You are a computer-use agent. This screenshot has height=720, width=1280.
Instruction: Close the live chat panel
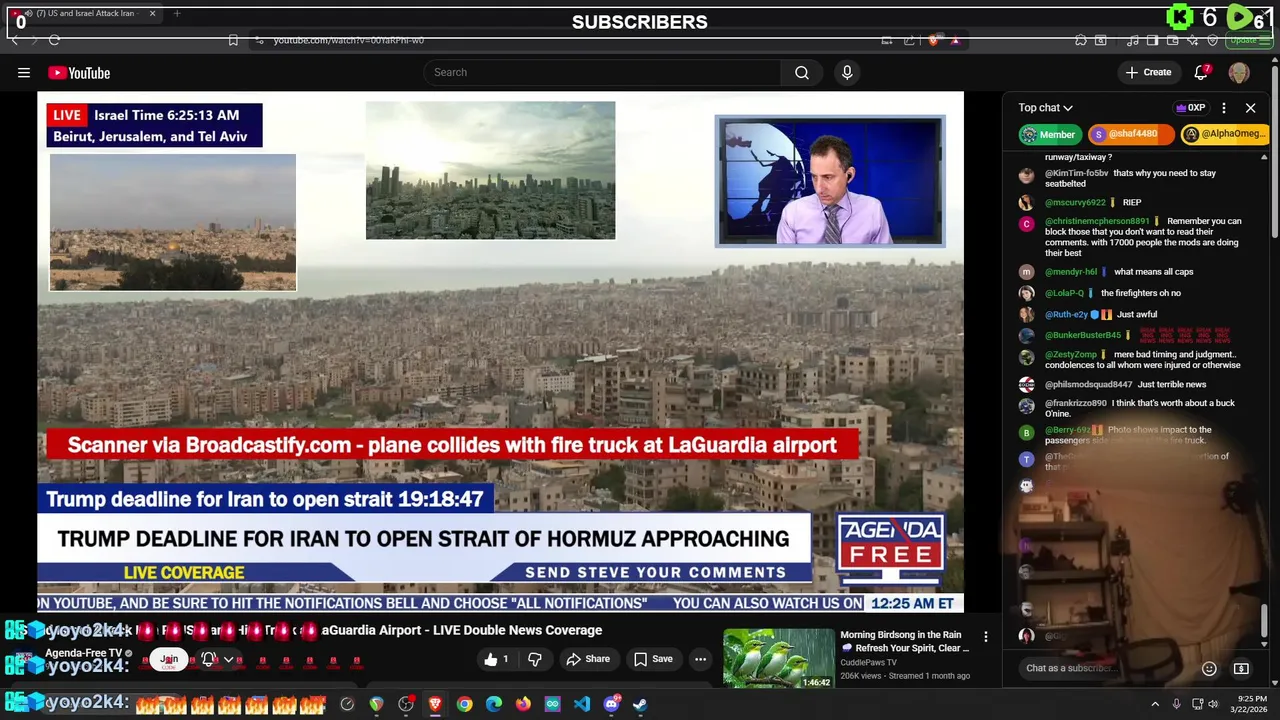point(1250,108)
